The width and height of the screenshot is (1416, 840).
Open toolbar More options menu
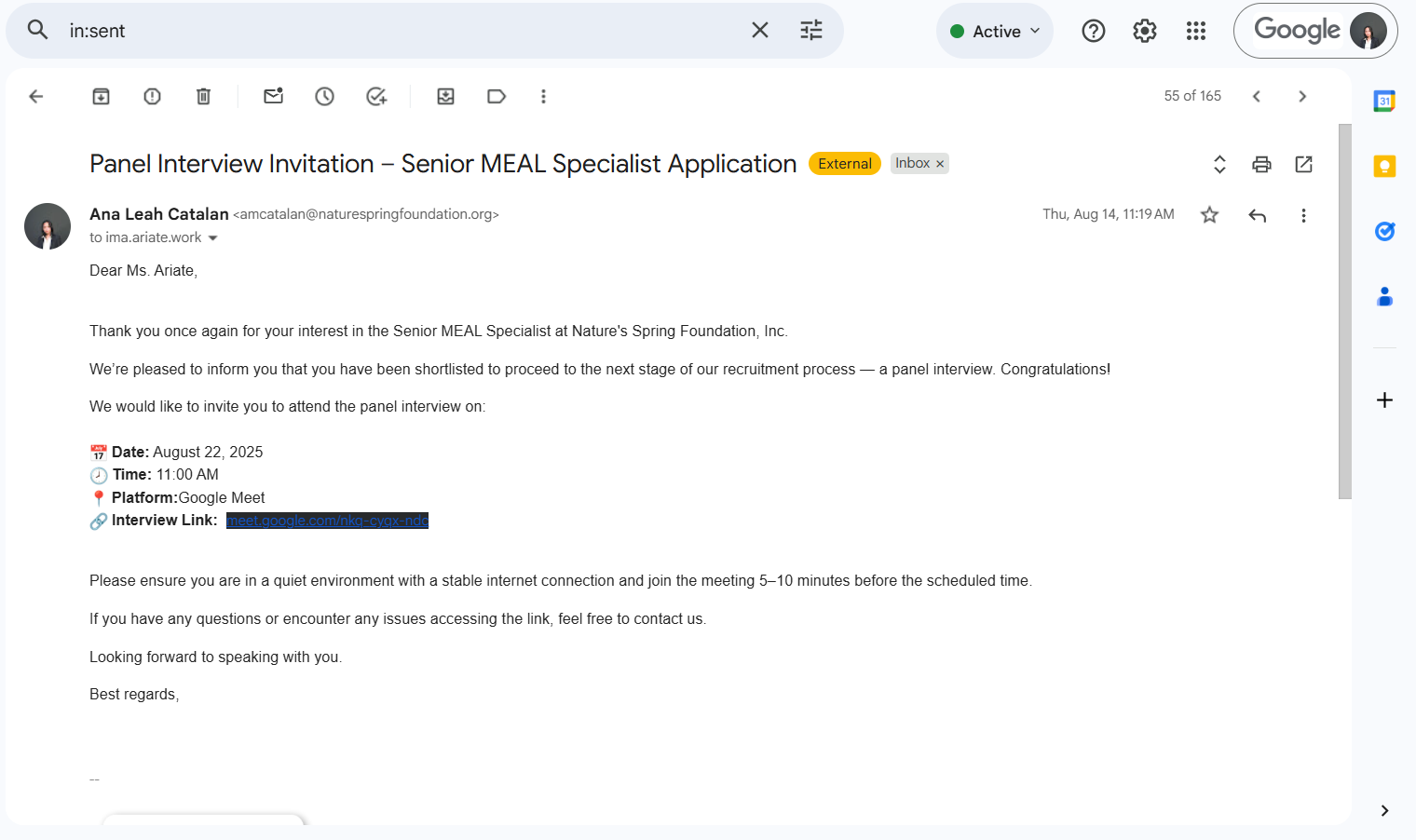(x=543, y=96)
